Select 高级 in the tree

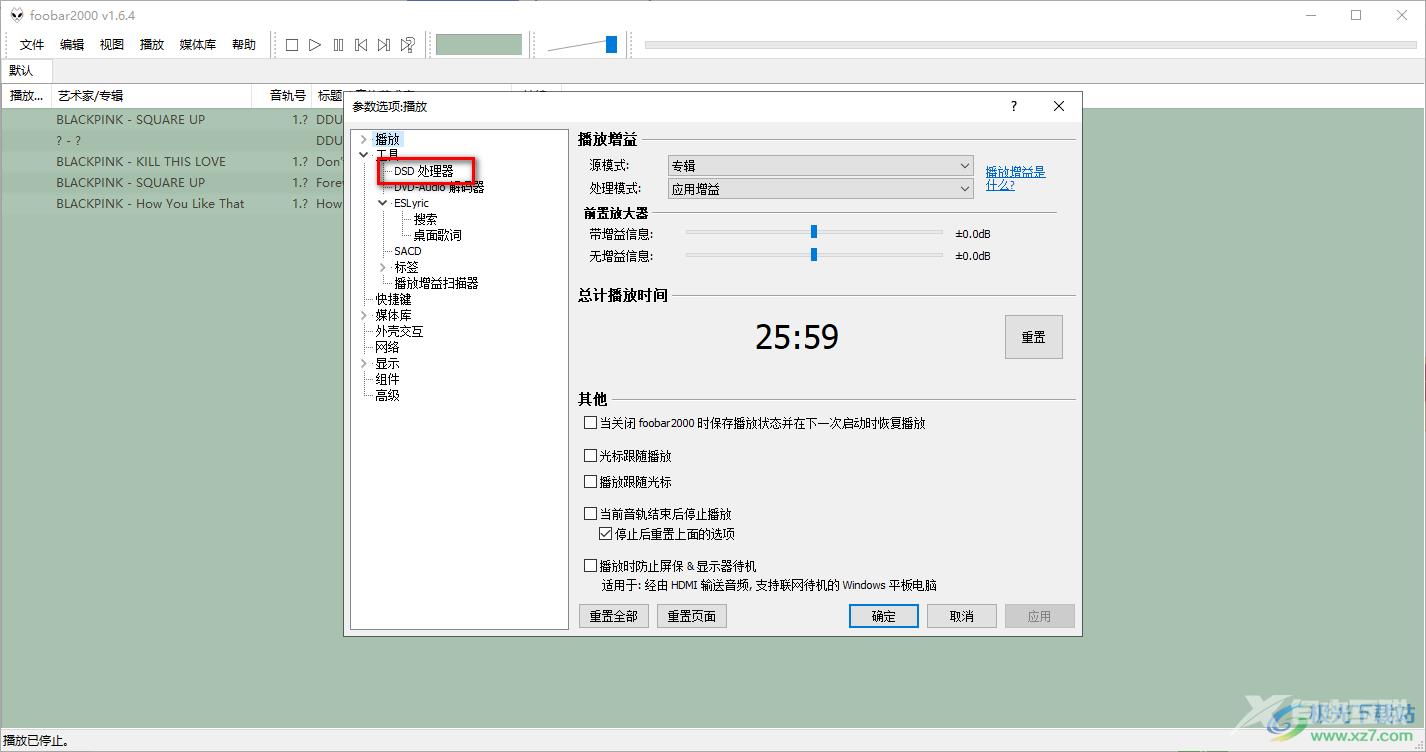point(387,395)
